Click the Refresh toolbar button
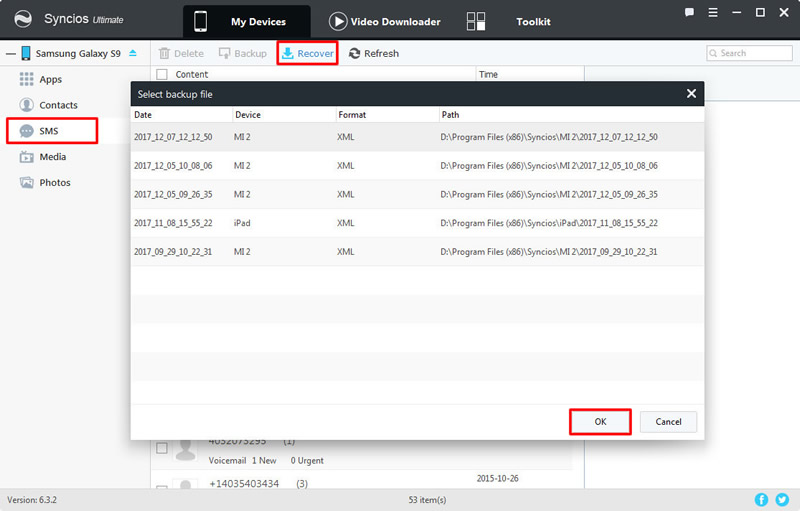The height and width of the screenshot is (511, 800). tap(374, 54)
